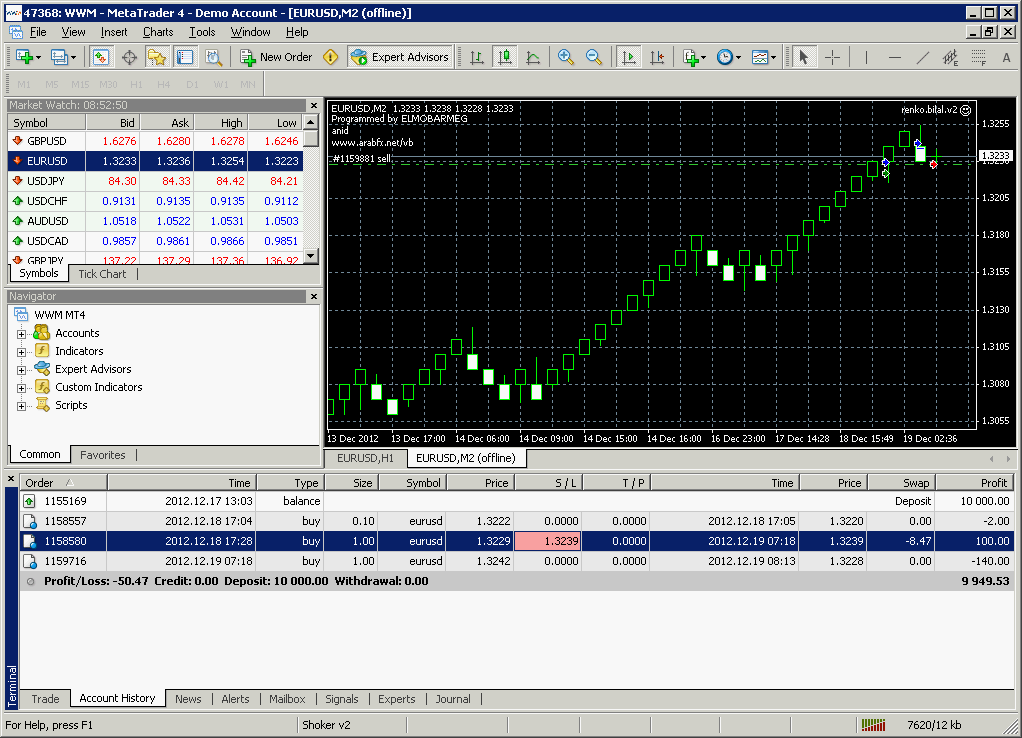Select GBPUSD row in Market Watch
This screenshot has width=1022, height=738.
[156, 141]
